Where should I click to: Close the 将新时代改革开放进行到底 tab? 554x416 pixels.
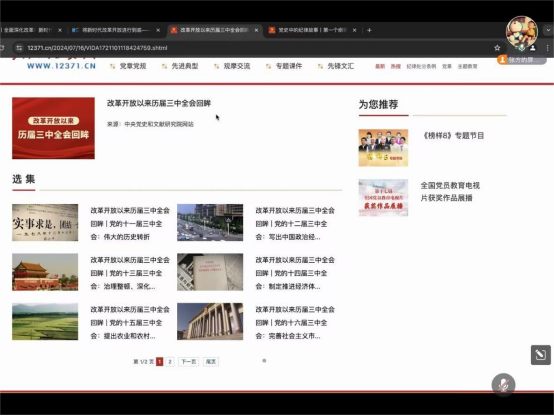click(158, 30)
